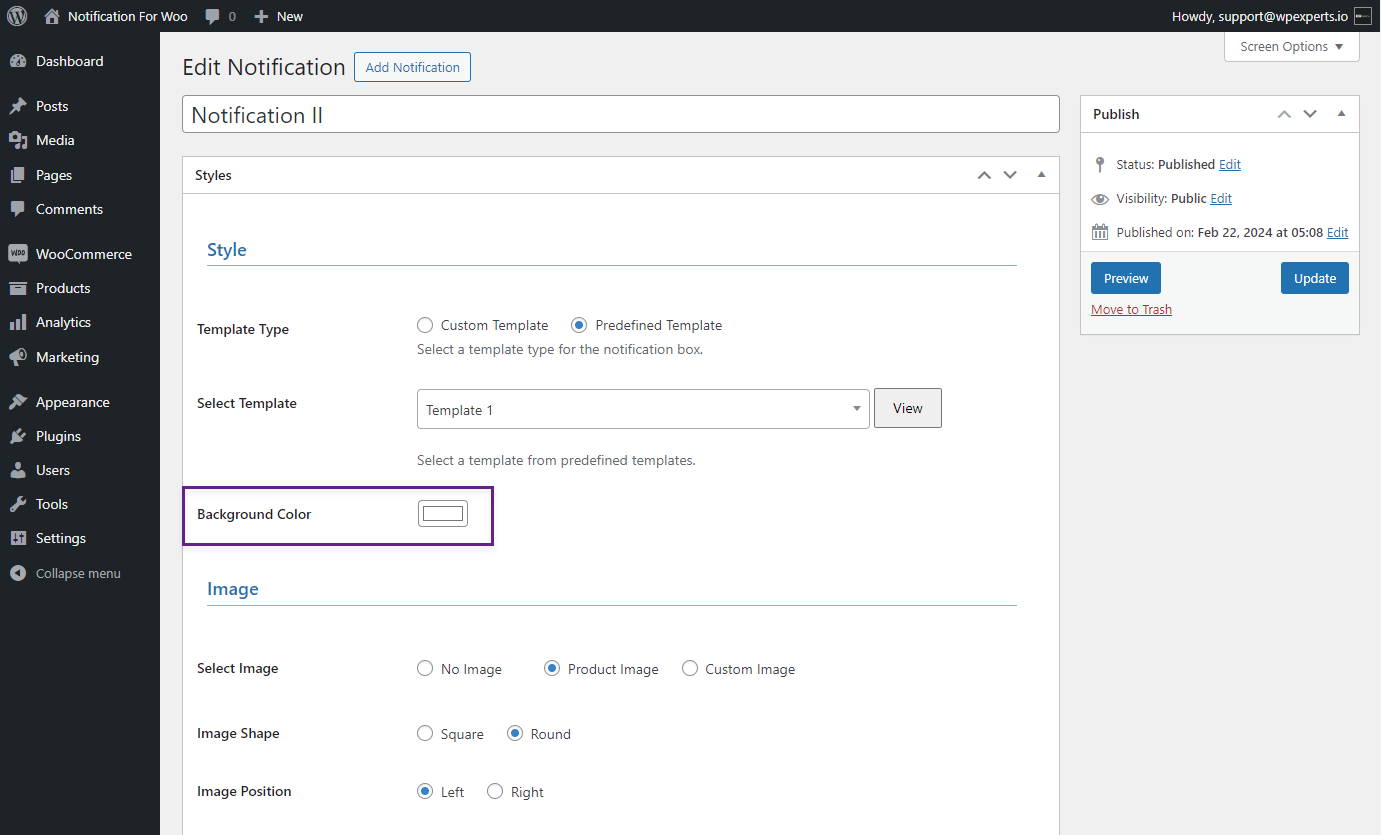Click the Collapse menu arrow icon
1381x835 pixels.
pos(18,573)
